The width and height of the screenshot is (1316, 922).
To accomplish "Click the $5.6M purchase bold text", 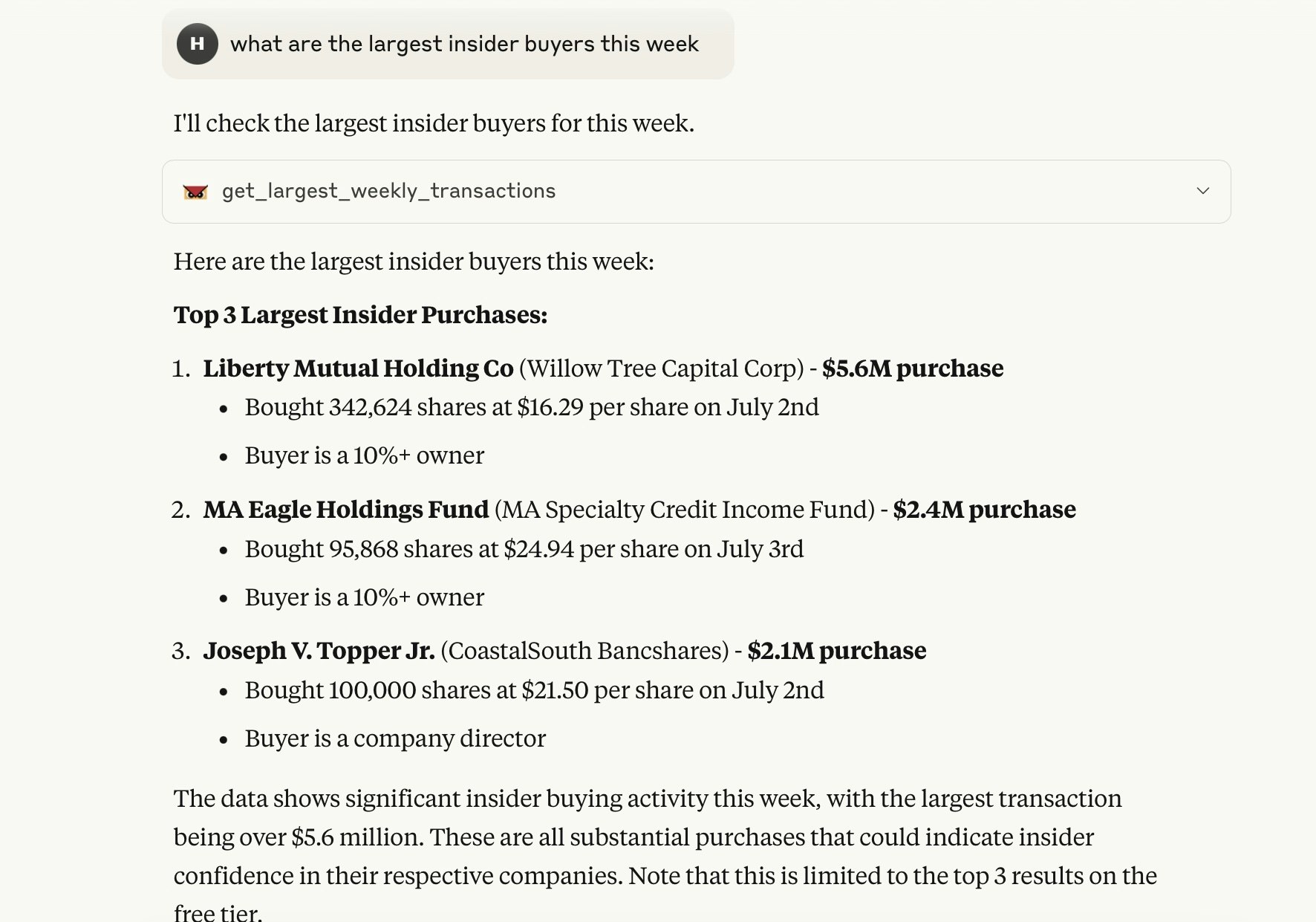I will (913, 369).
